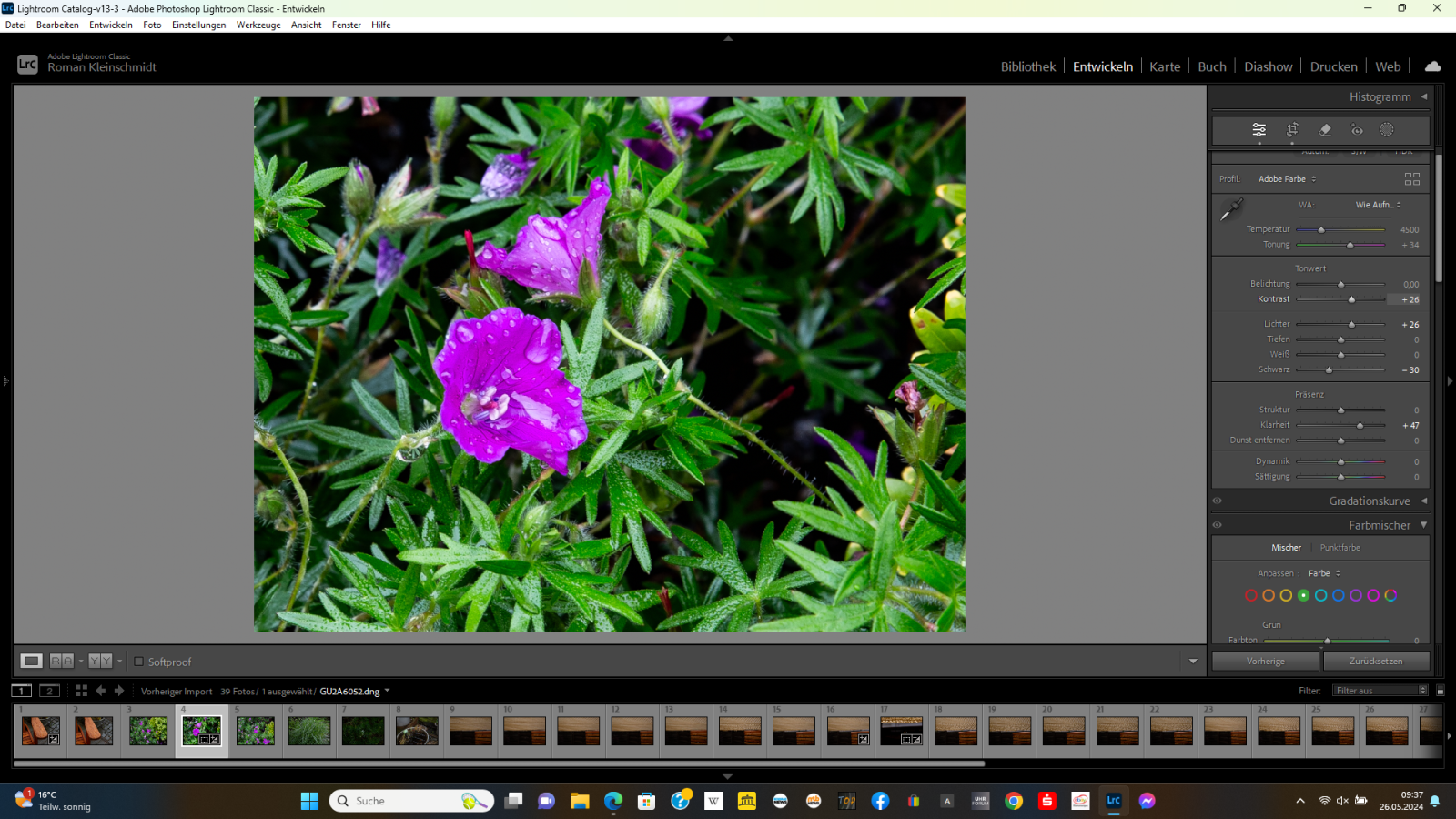Switch to the Bibliothek module
Screen dimensions: 1456x819
(x=1027, y=66)
